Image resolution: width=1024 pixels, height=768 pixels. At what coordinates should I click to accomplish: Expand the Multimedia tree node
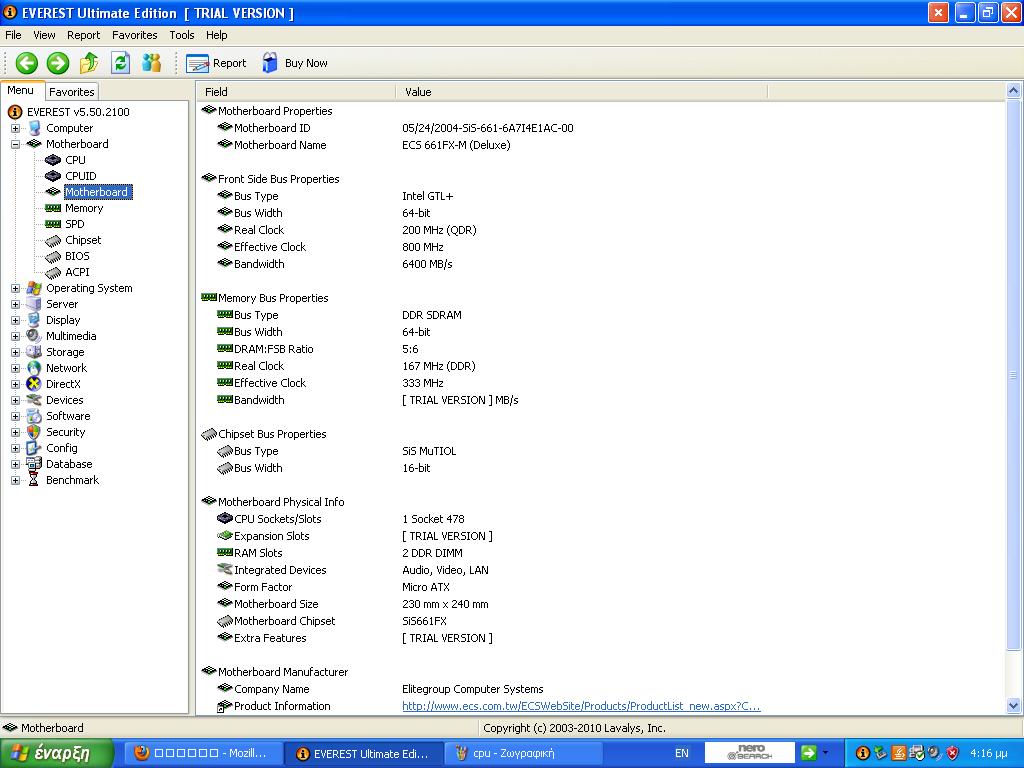click(15, 336)
